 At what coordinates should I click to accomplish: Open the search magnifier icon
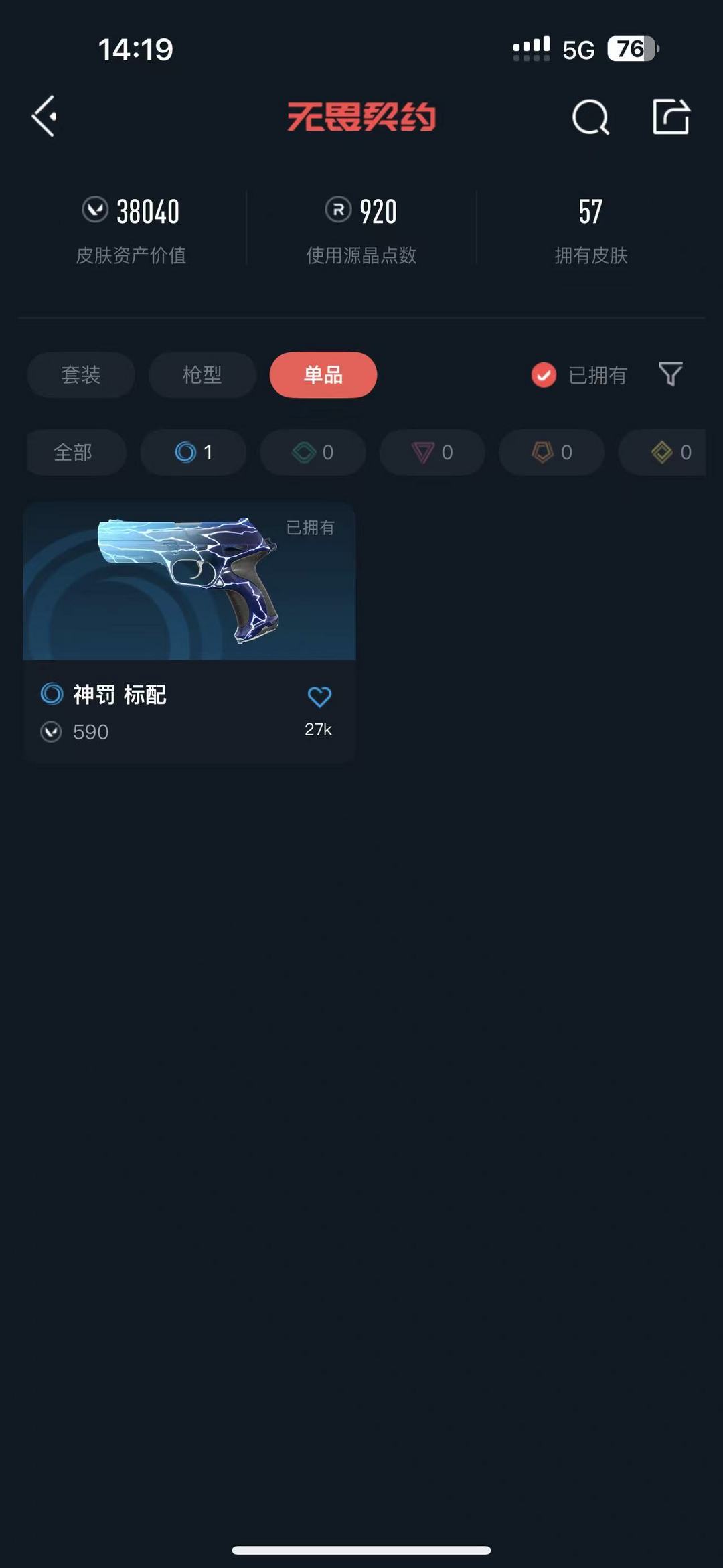590,117
